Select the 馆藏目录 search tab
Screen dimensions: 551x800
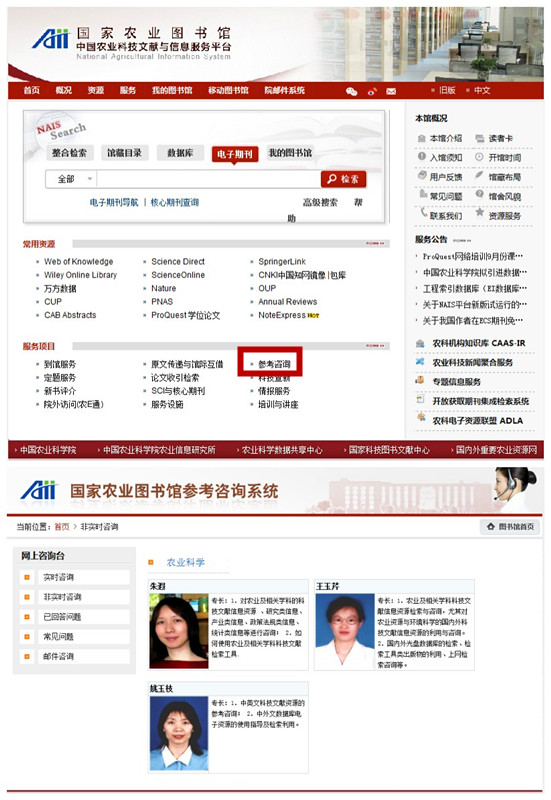124,153
